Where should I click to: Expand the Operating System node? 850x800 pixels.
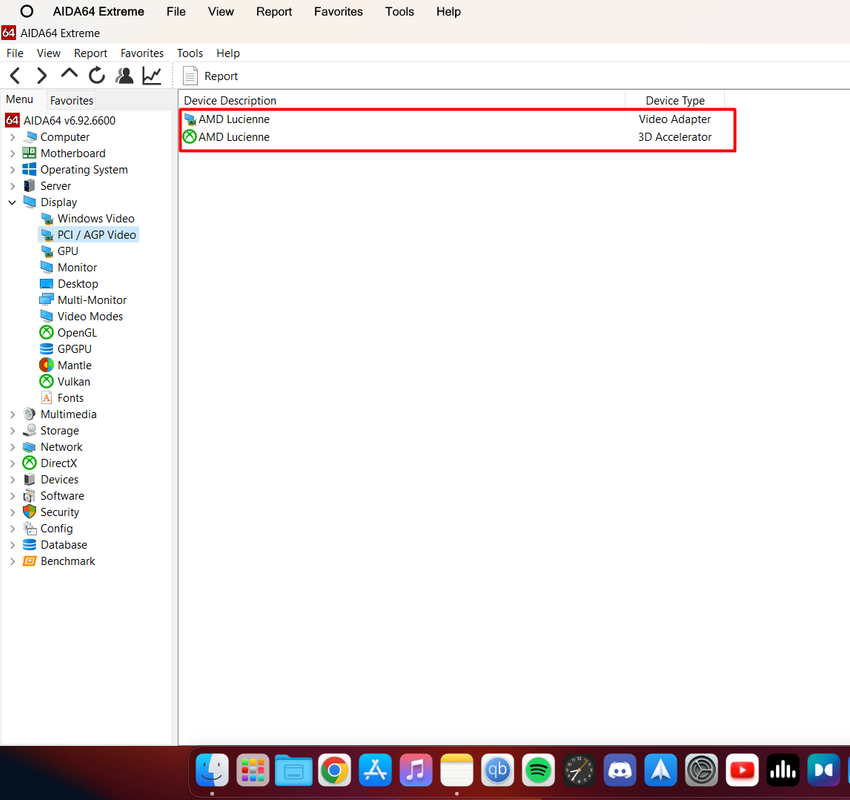pos(12,170)
